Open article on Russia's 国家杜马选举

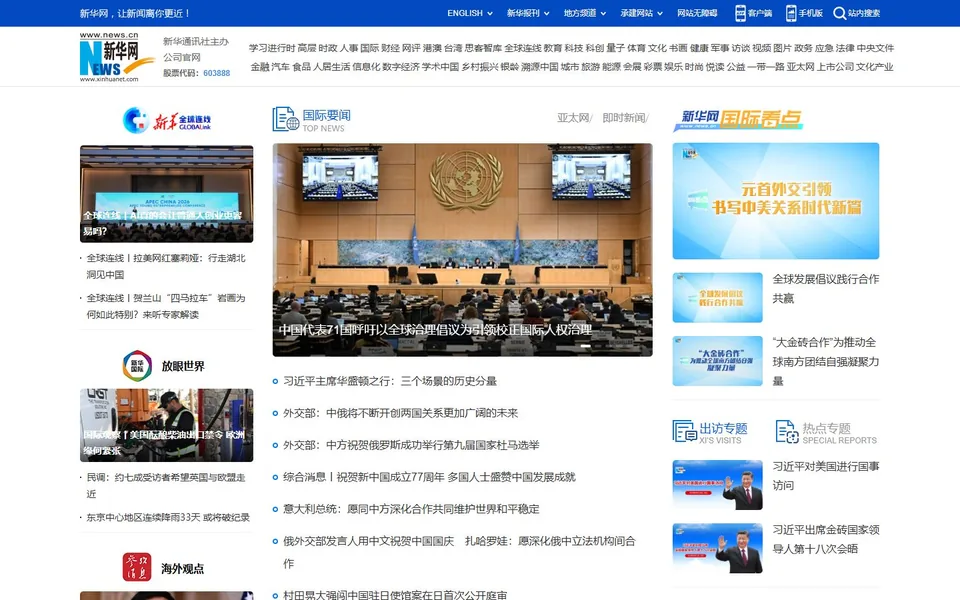pos(411,444)
